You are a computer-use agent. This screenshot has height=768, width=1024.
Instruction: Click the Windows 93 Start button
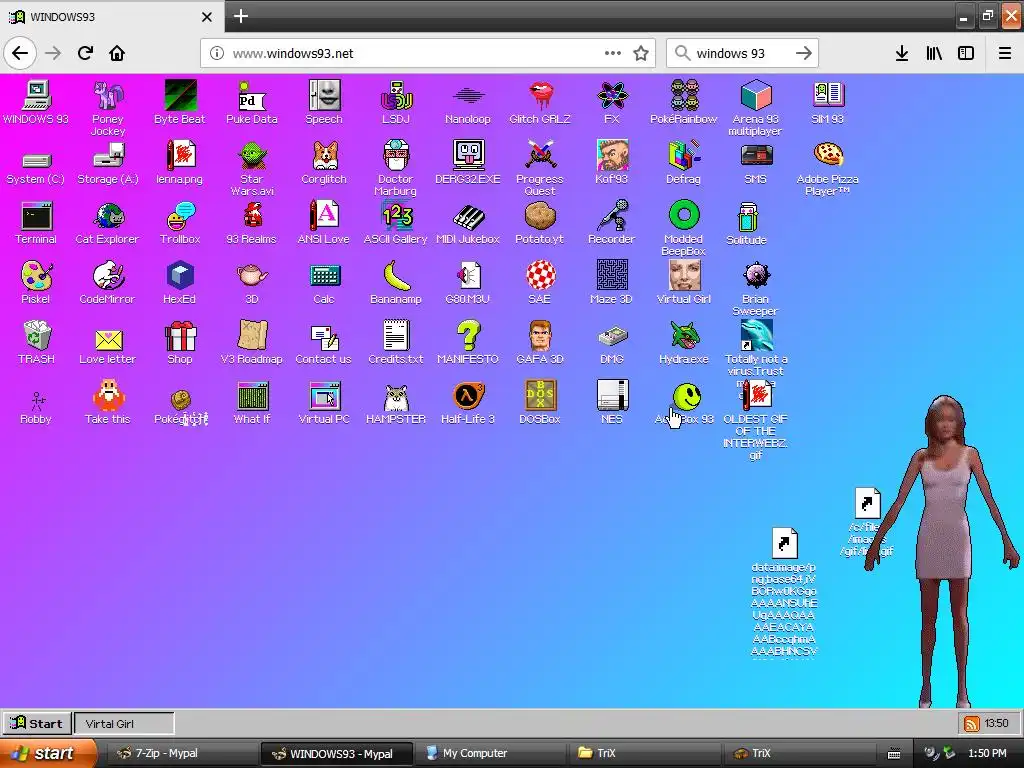pos(37,724)
